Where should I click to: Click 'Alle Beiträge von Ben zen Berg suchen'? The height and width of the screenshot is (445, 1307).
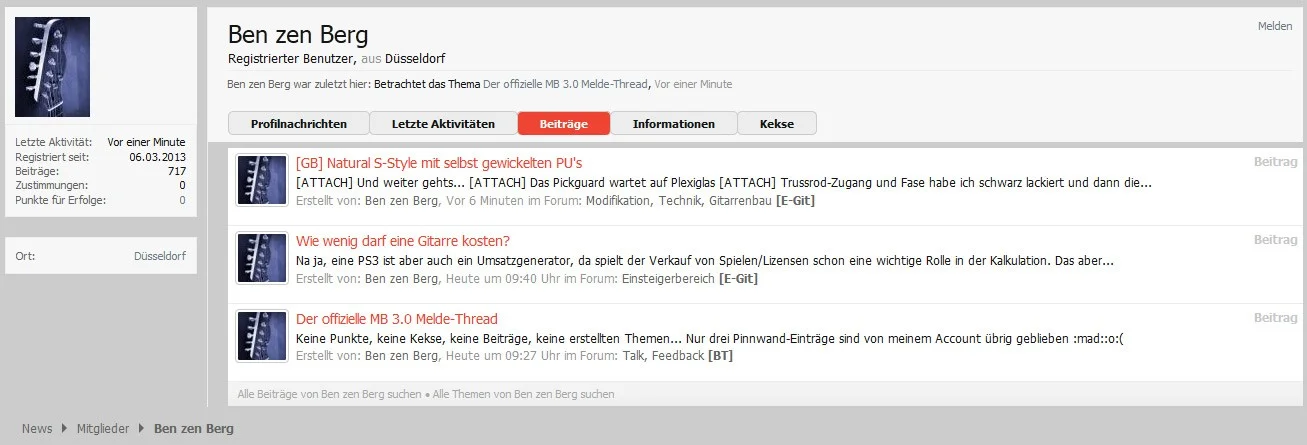tap(329, 394)
